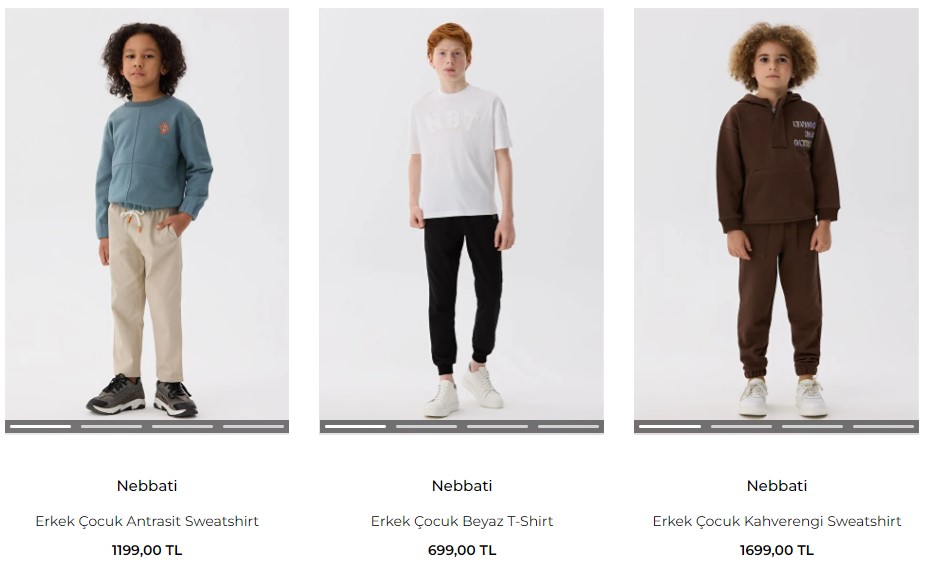Open the Kahverengi Sweatshirt product photo

click(x=776, y=214)
